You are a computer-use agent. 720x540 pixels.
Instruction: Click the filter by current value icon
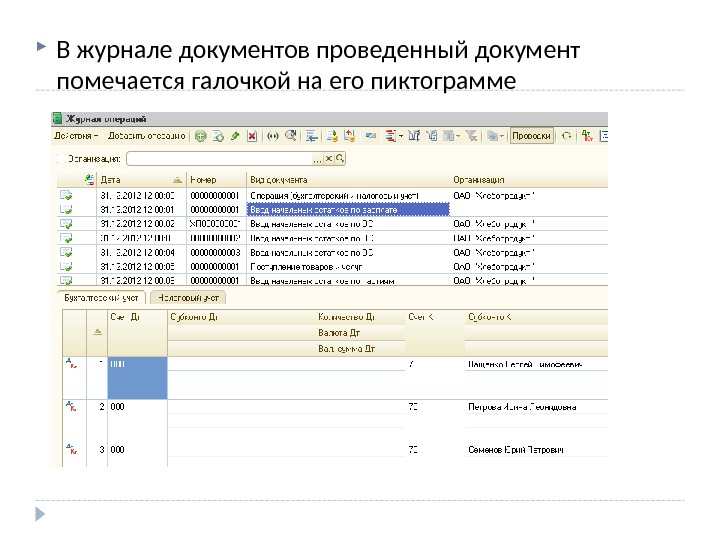(432, 136)
